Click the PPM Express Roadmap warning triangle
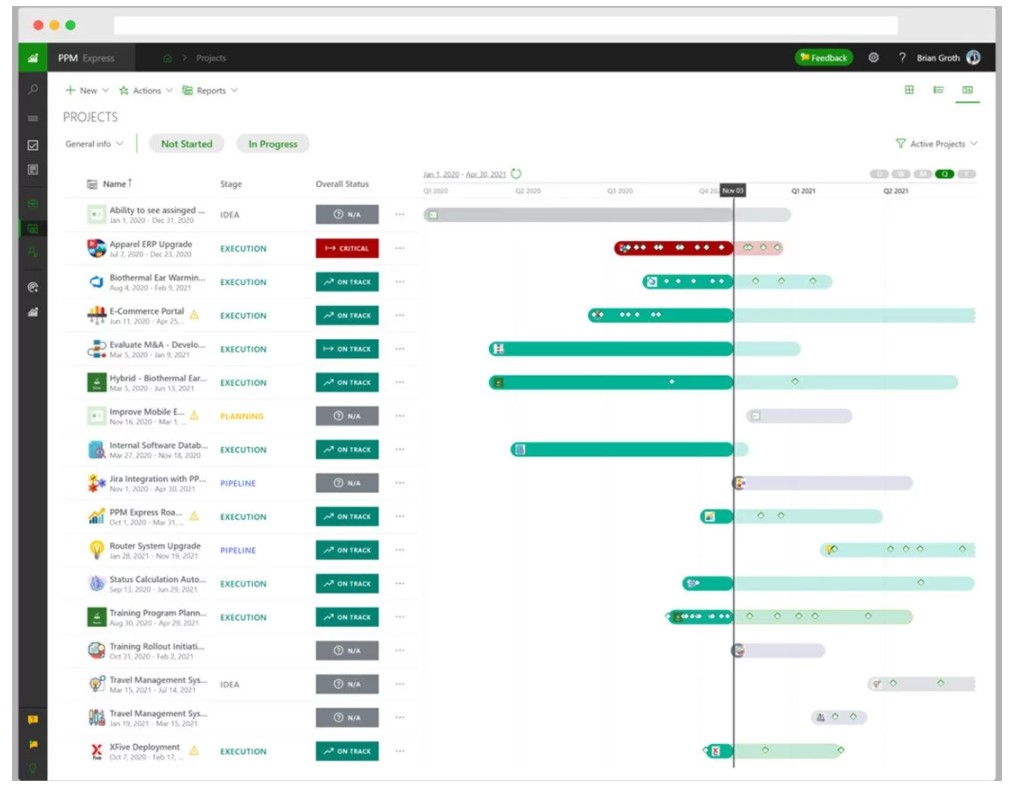The image size is (1012, 792). (x=194, y=516)
